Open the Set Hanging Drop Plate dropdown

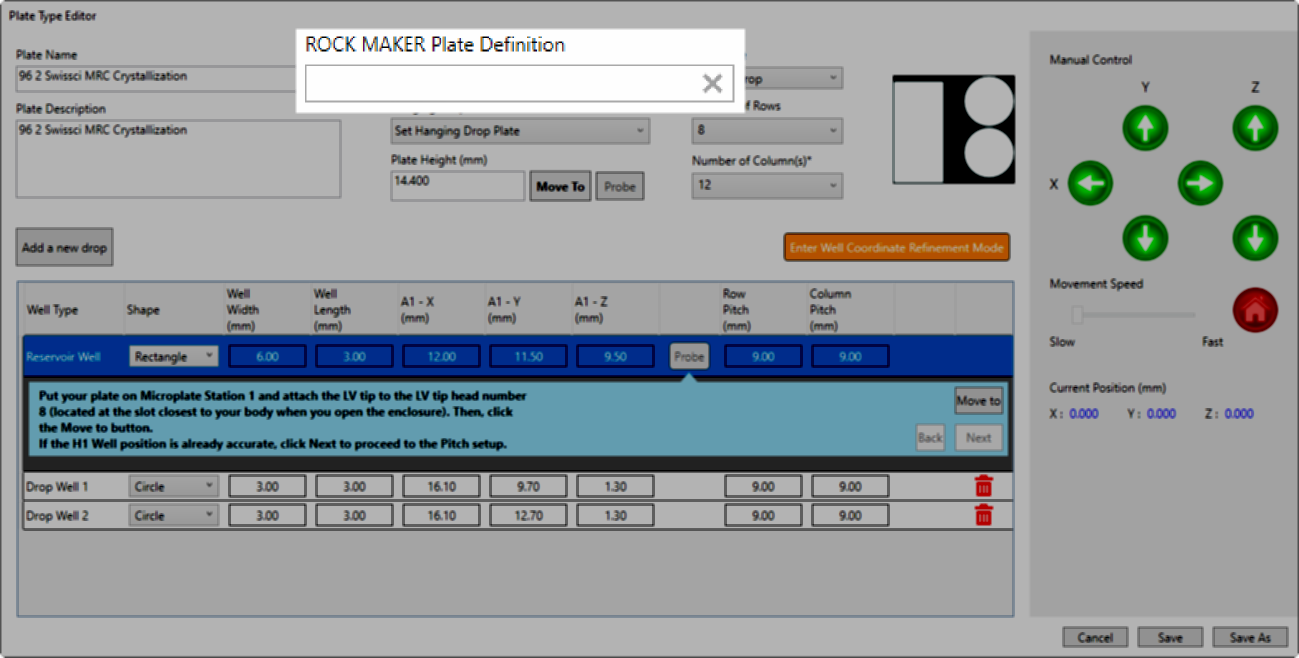click(x=519, y=131)
